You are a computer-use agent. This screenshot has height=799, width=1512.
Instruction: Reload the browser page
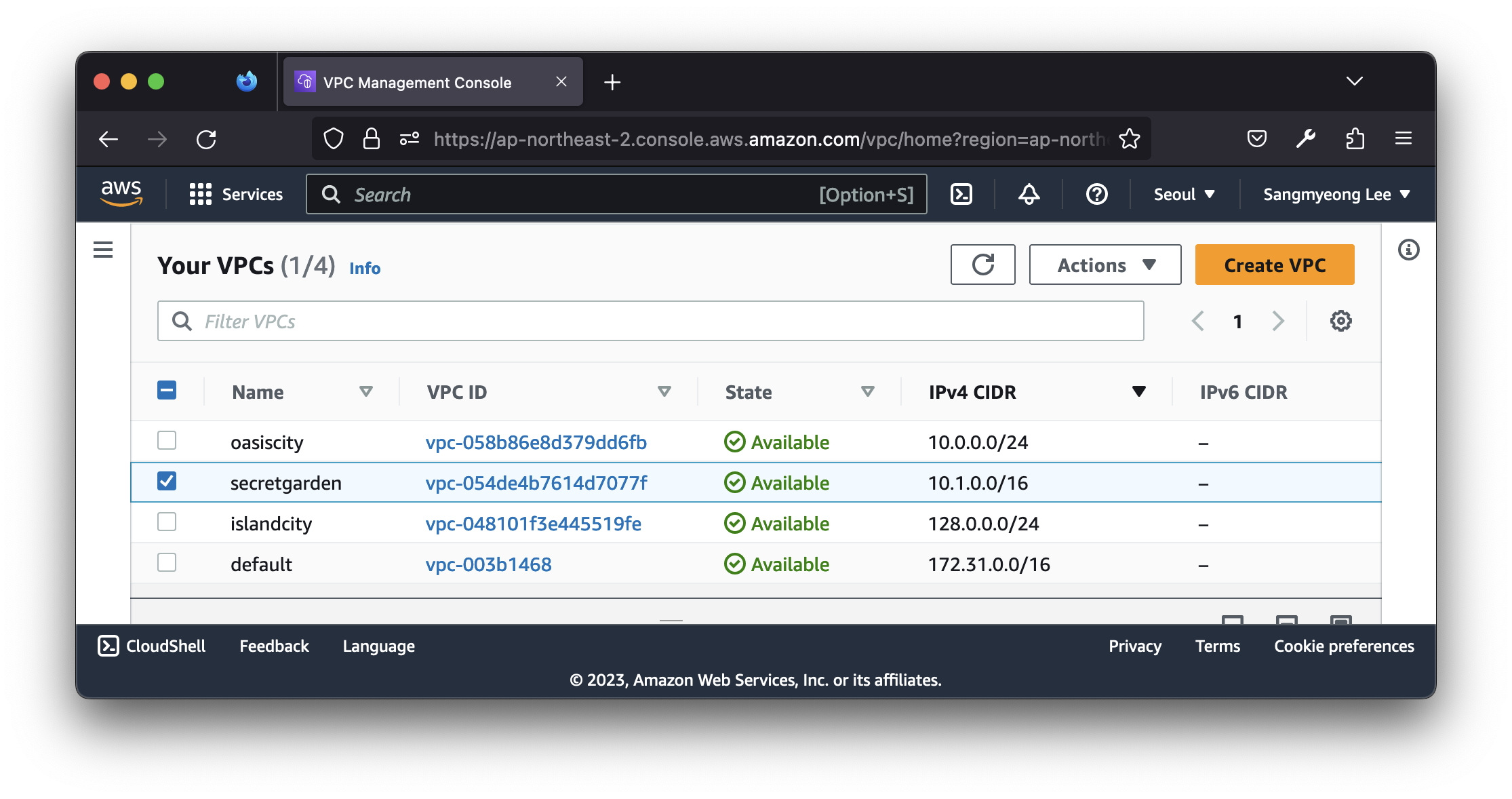206,139
